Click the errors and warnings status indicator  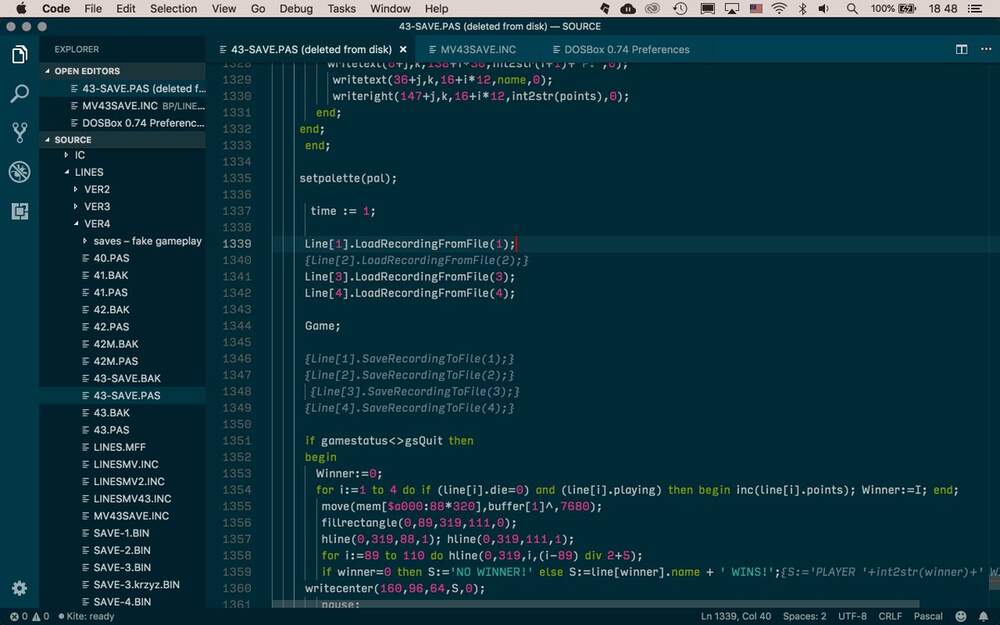pos(29,616)
